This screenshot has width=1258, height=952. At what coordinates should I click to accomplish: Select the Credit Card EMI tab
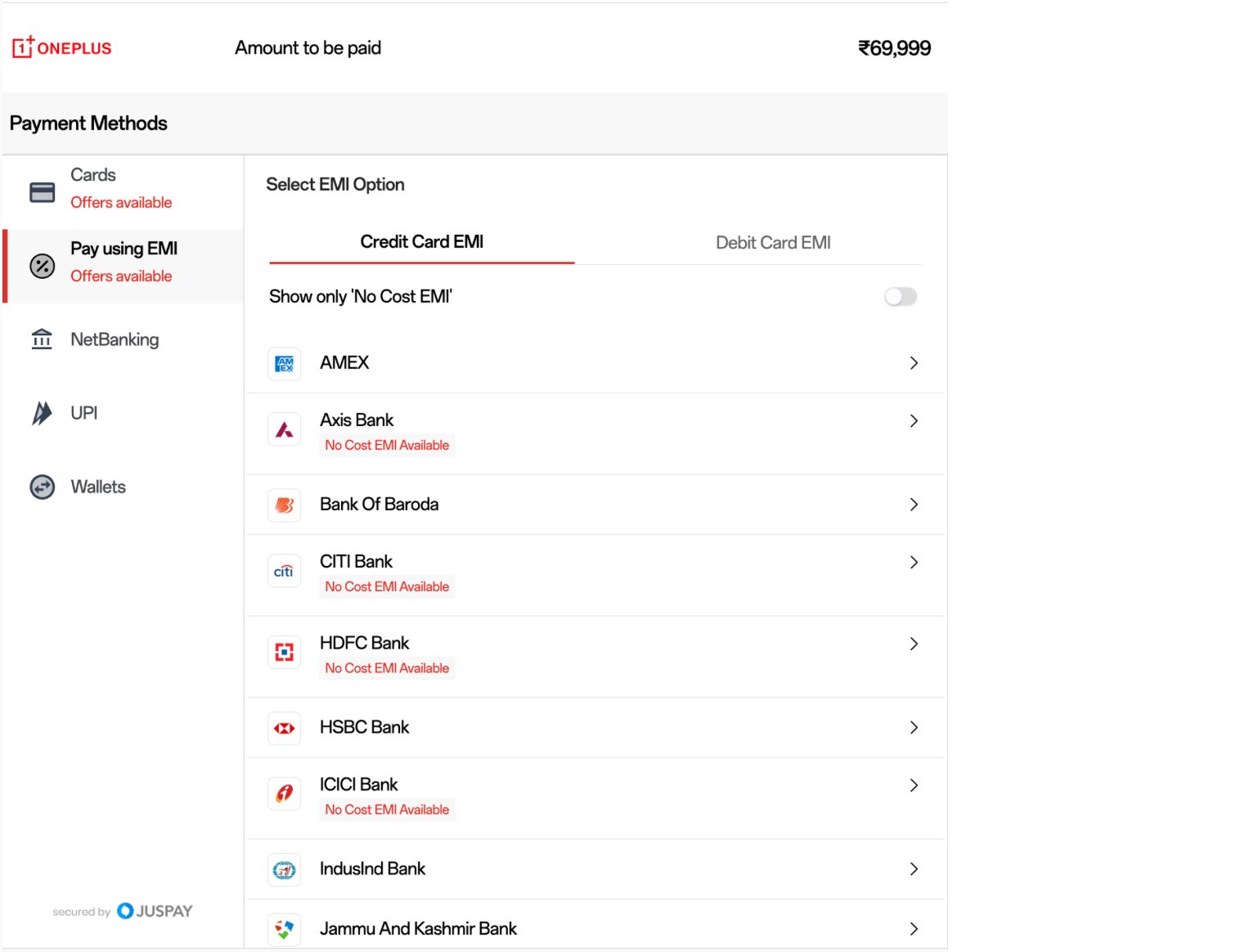[x=421, y=242]
